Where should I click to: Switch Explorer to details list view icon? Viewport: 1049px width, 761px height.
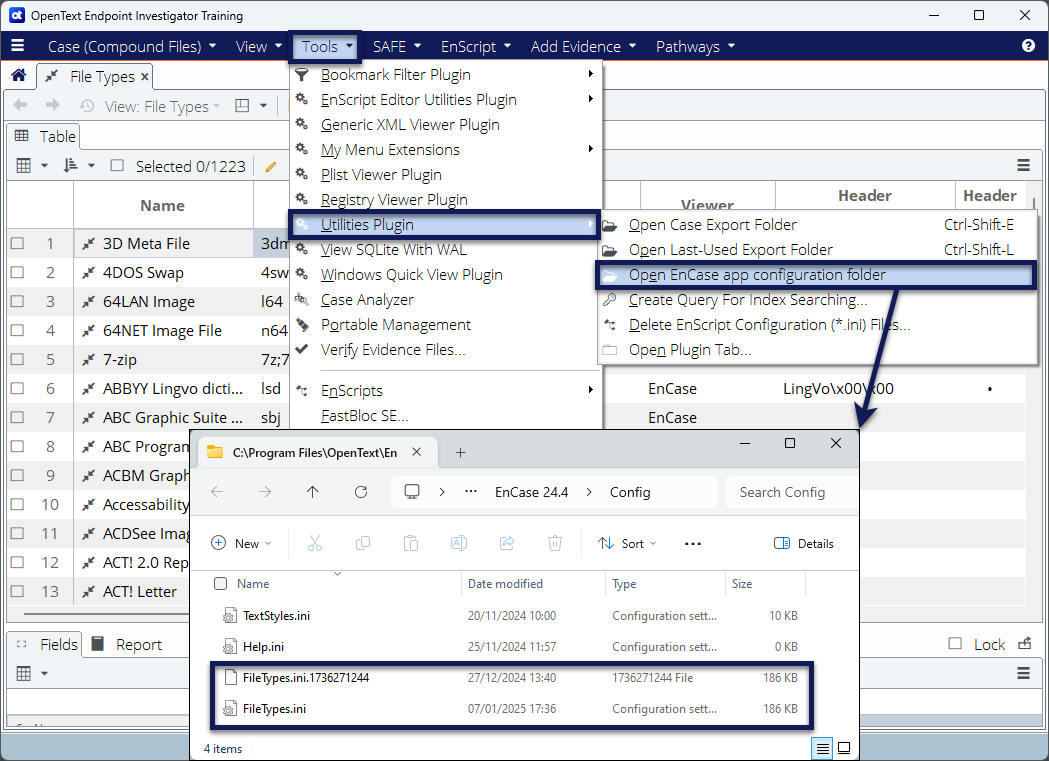822,748
